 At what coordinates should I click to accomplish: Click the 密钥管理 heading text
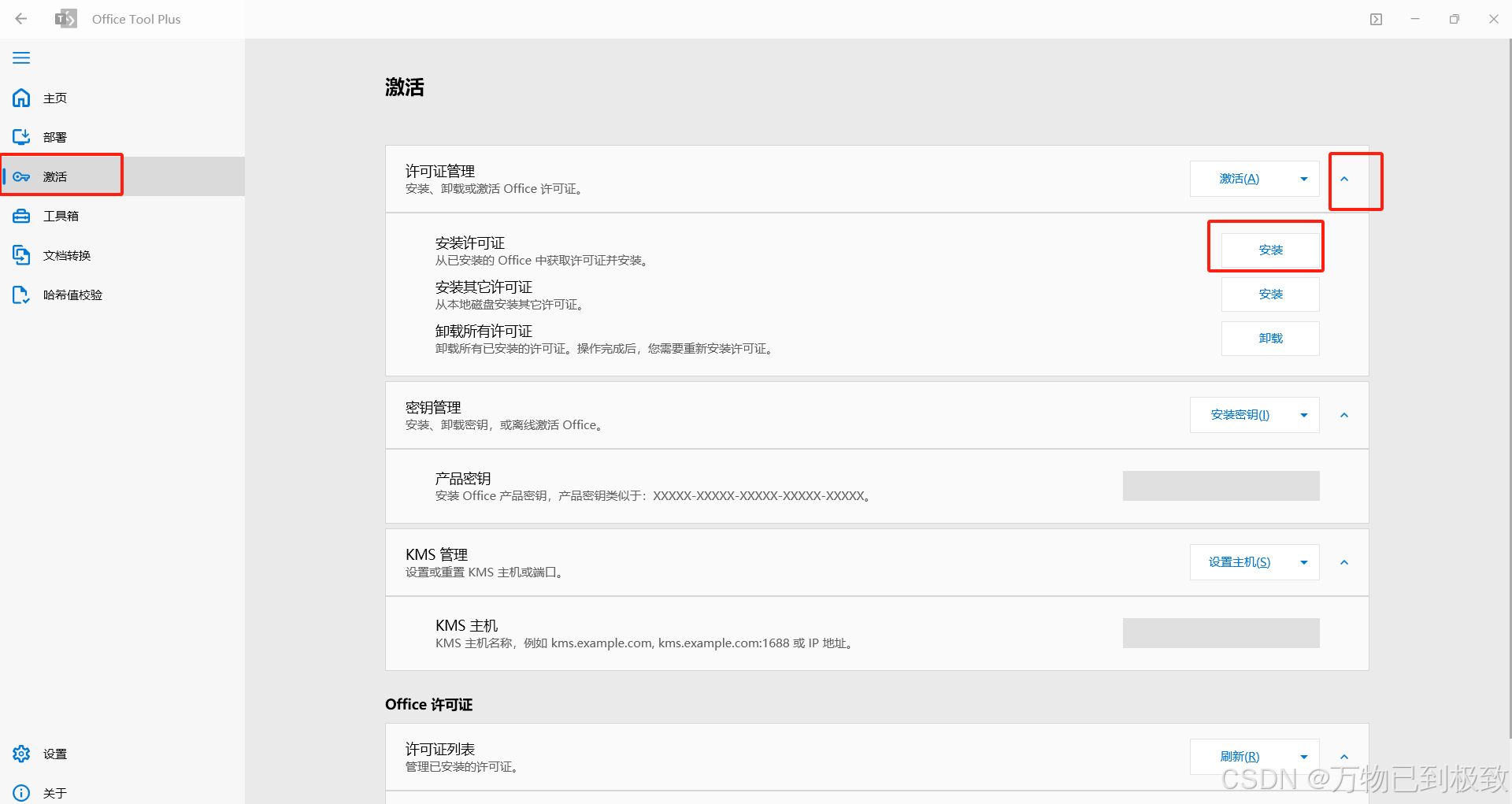pyautogui.click(x=433, y=407)
